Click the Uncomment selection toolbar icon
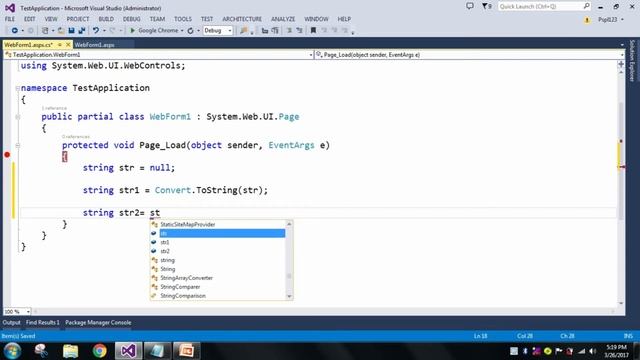This screenshot has width=640, height=360. click(x=275, y=31)
